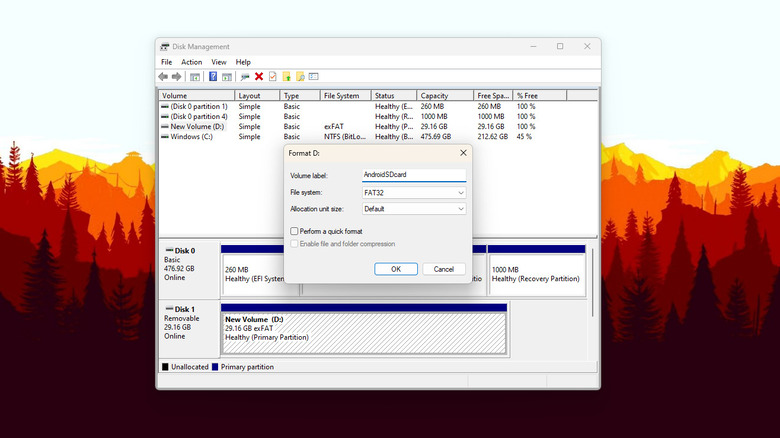This screenshot has width=780, height=438.
Task: Click the Volume label text field
Action: 414,174
